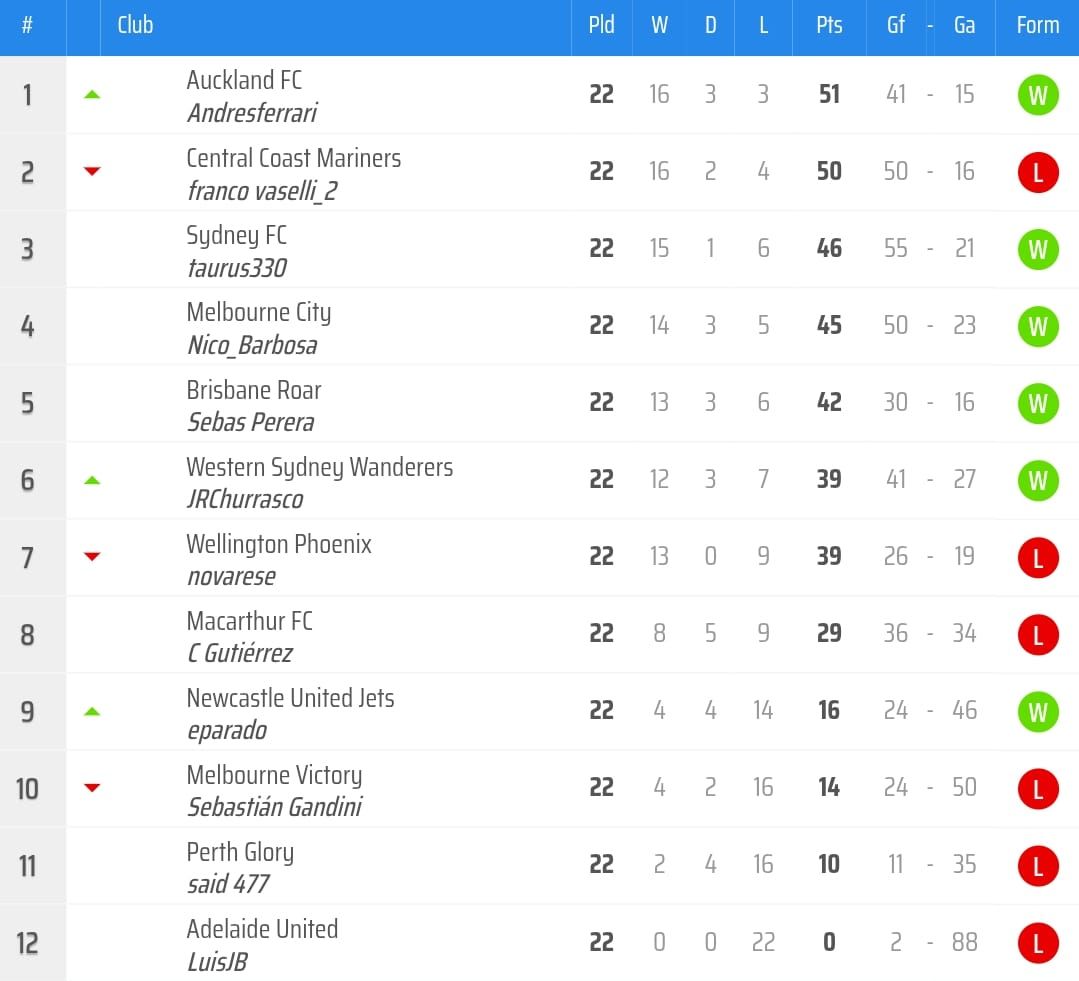
Task: Click the green up arrow beside Western Sydney Wanderers
Action: coord(92,480)
